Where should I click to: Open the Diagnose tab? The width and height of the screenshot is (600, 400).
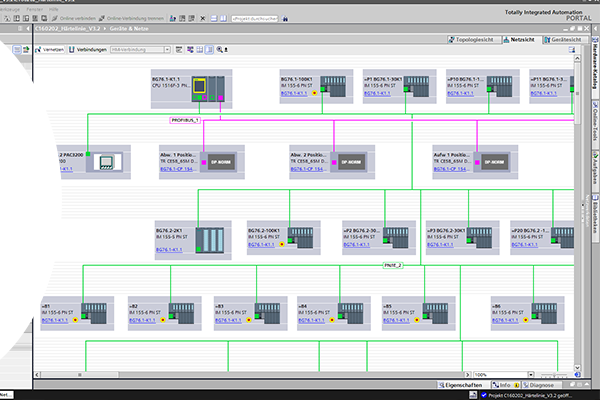coord(541,384)
